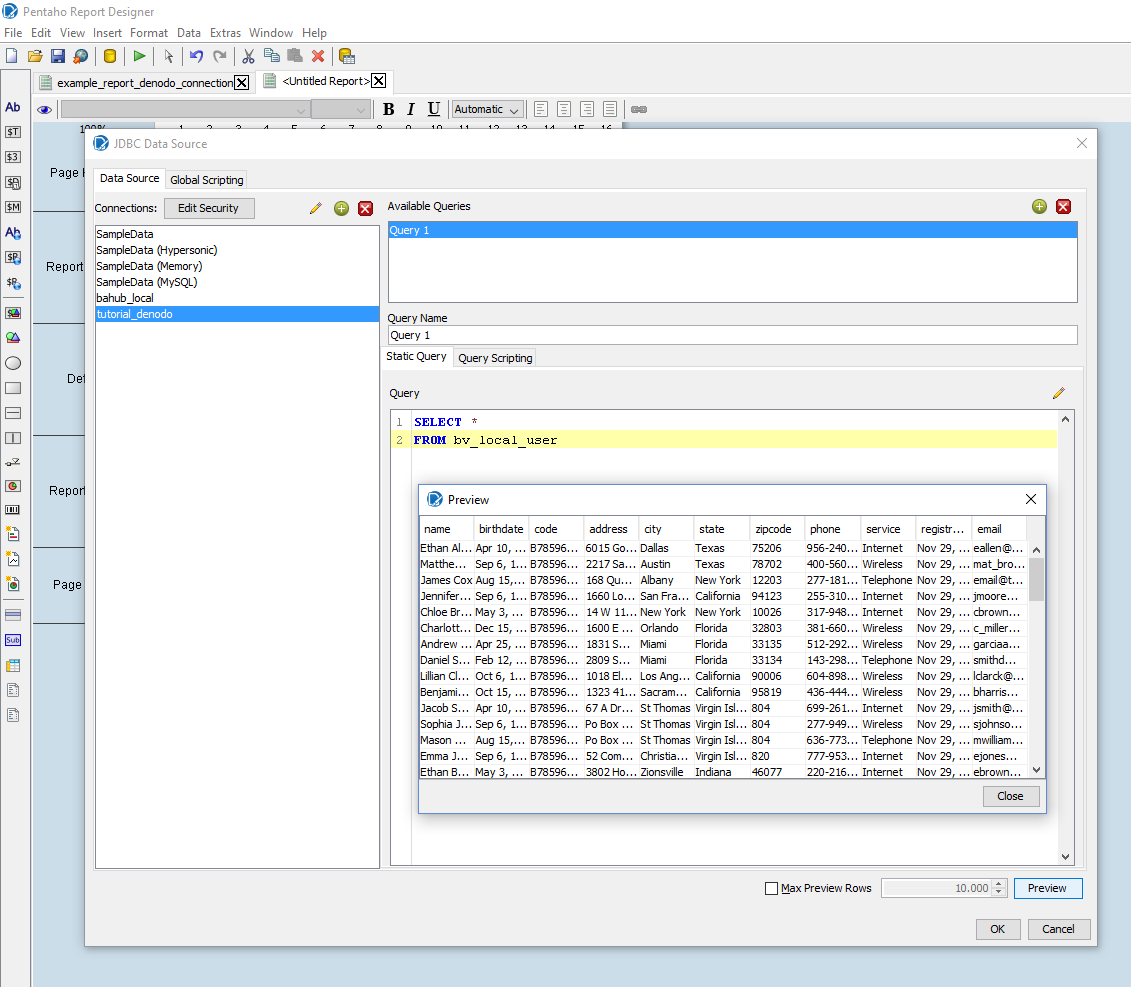1131x987 pixels.
Task: Undo the last action
Action: point(196,56)
